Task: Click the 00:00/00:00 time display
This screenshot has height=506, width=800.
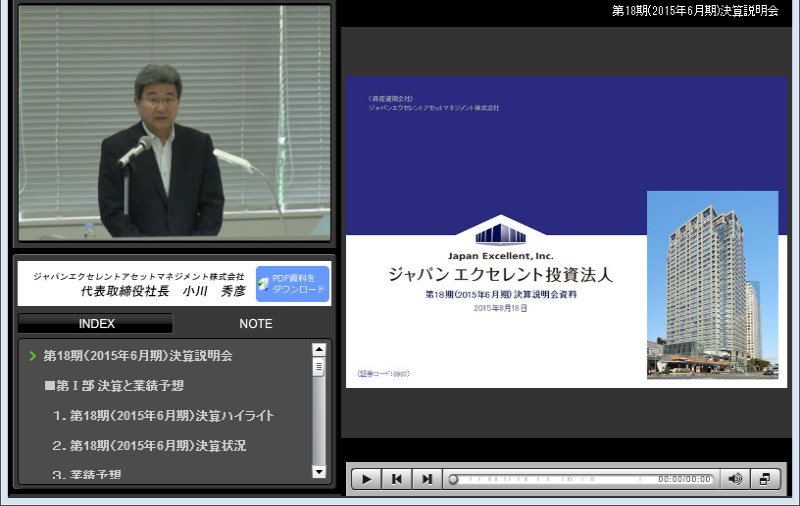Action: [x=684, y=479]
